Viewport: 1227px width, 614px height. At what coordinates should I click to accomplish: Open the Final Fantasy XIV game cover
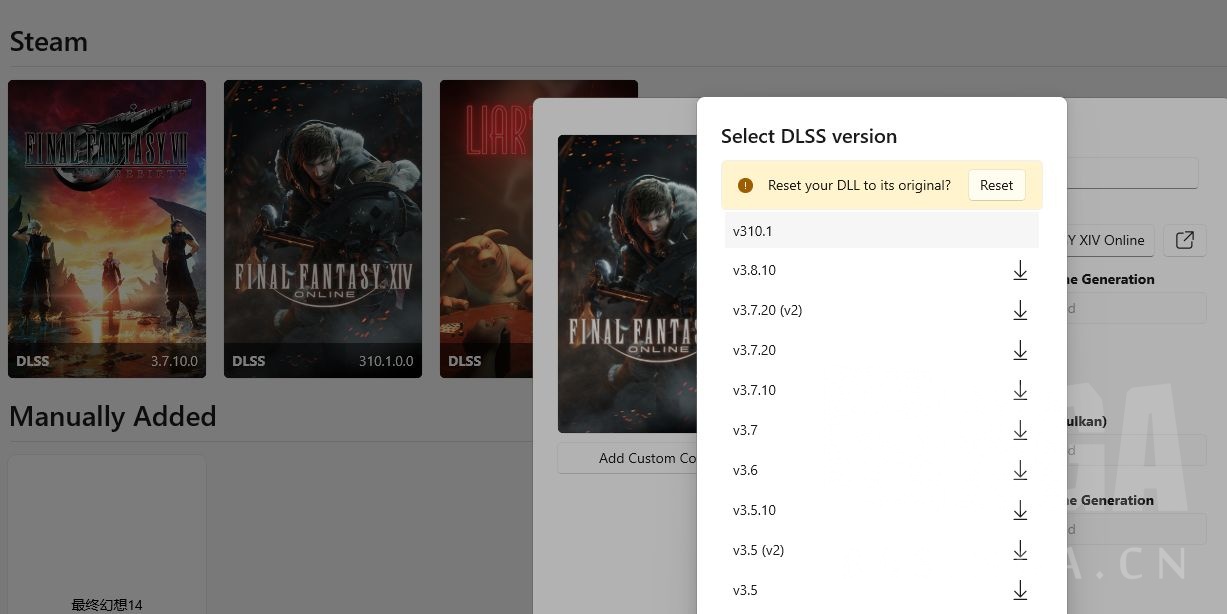(x=323, y=228)
